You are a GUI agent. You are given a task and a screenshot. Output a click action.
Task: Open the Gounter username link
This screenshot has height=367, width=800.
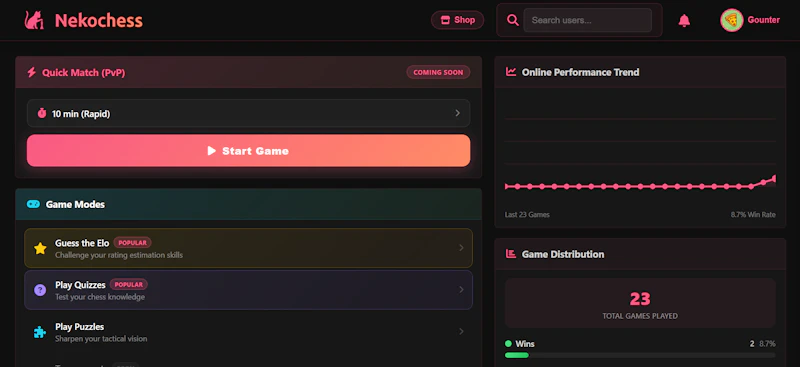click(763, 20)
